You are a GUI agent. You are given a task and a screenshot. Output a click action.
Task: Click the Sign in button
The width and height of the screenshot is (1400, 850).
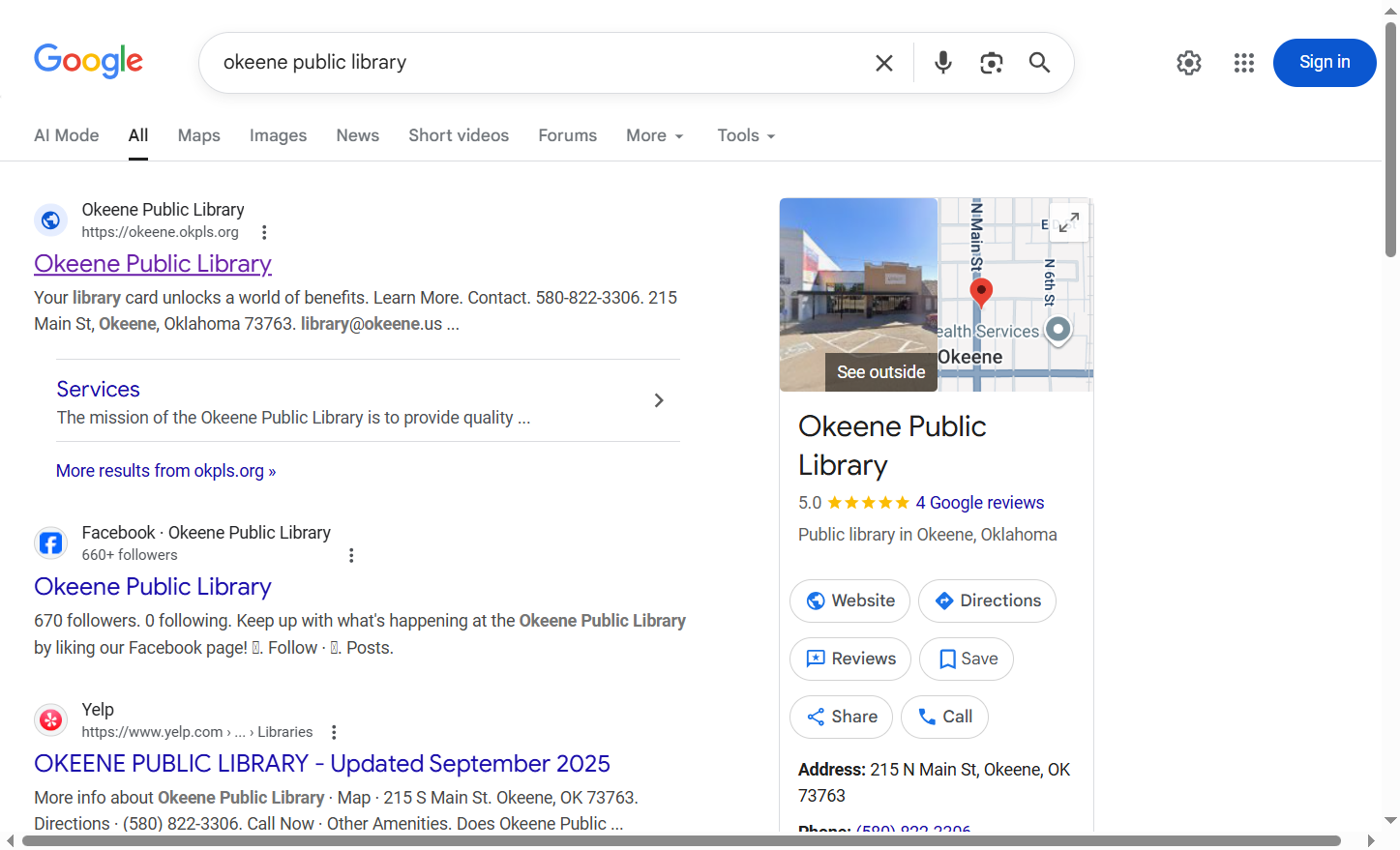tap(1325, 63)
